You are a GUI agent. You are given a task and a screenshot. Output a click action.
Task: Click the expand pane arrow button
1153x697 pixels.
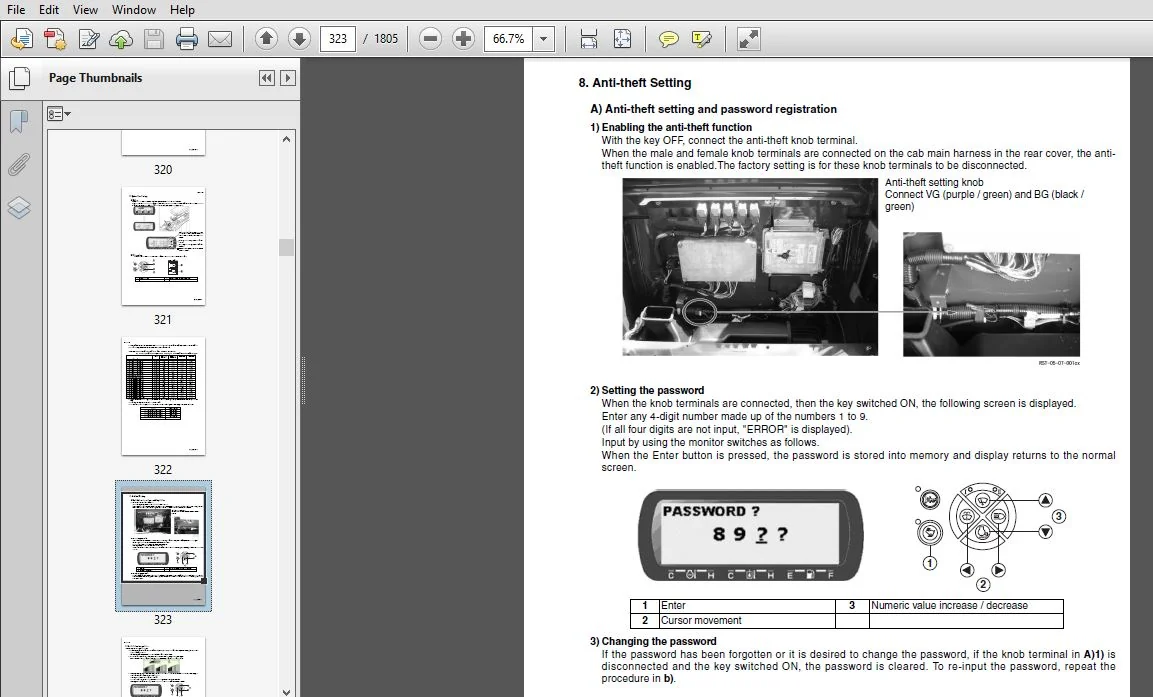click(x=288, y=78)
